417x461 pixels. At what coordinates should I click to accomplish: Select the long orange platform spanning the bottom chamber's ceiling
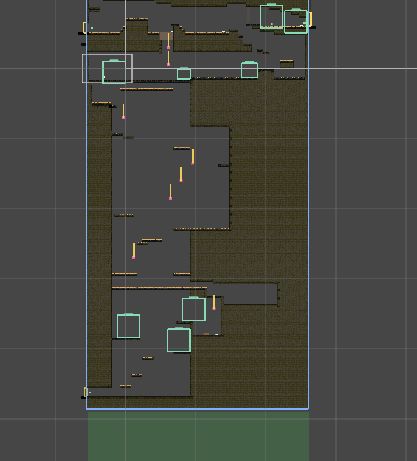click(159, 287)
